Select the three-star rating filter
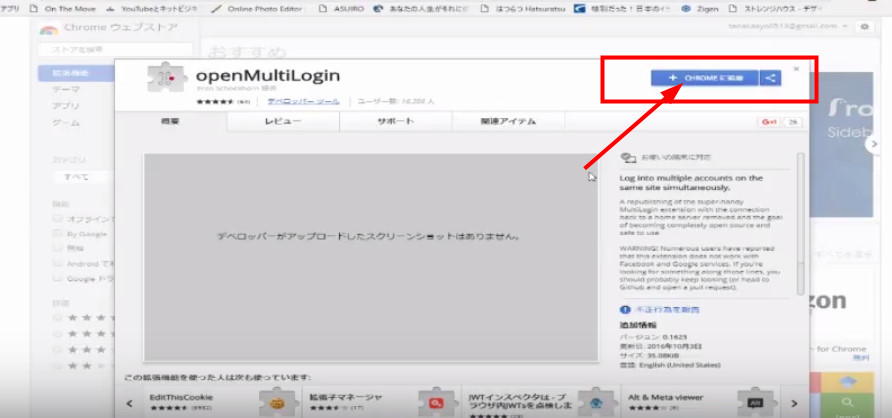The width and height of the screenshot is (892, 418). coord(57,349)
